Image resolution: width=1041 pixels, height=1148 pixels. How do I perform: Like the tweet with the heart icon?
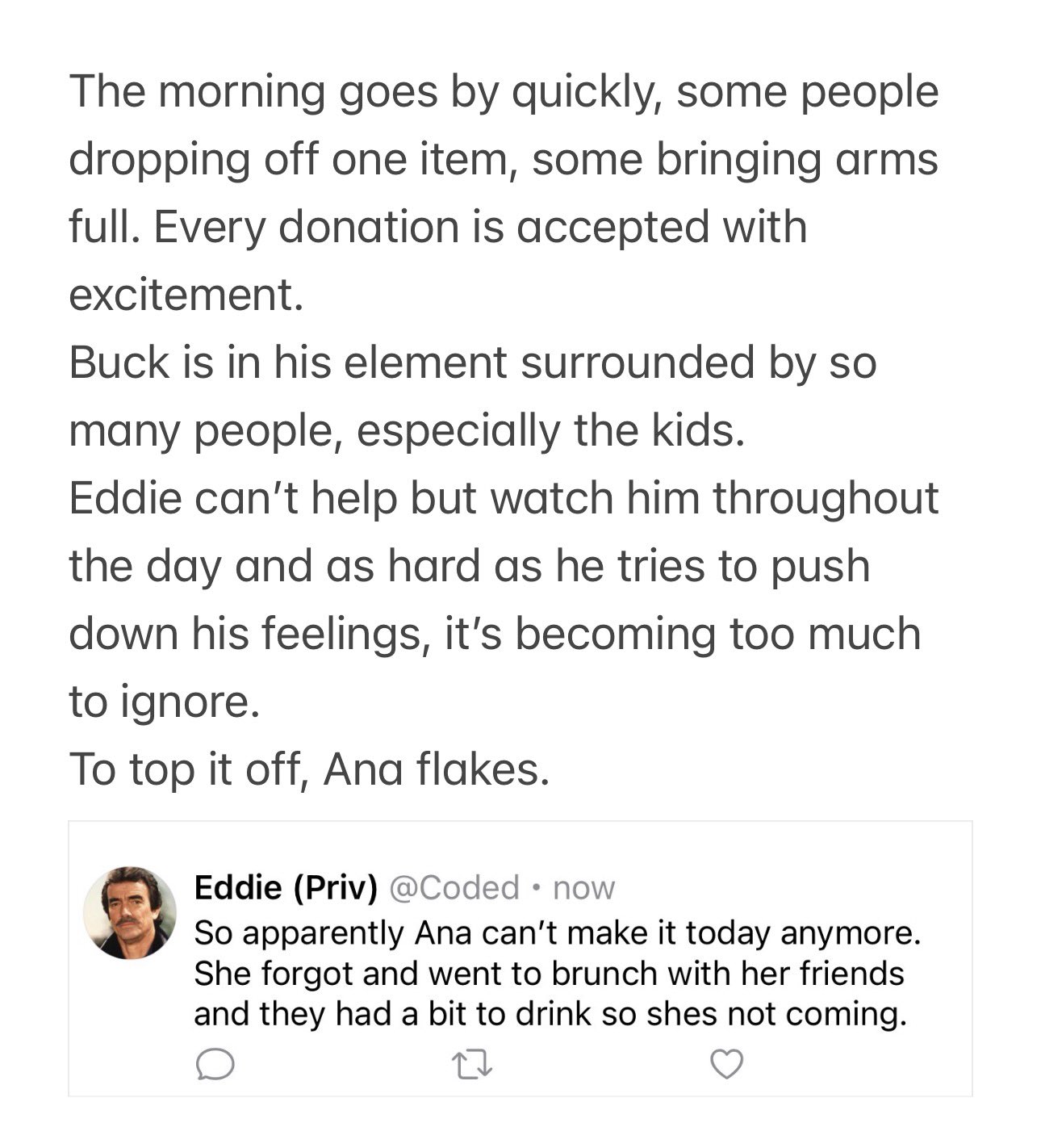[727, 1065]
